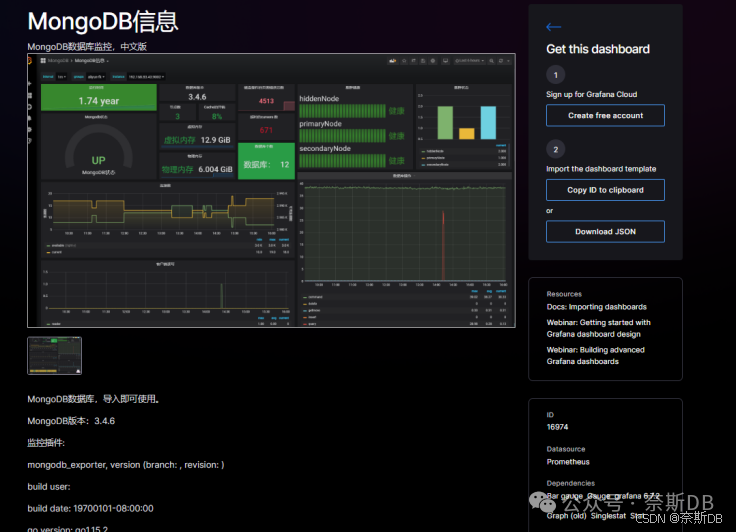Click the Create free account button
Viewport: 737px width, 532px height.
[x=605, y=116]
